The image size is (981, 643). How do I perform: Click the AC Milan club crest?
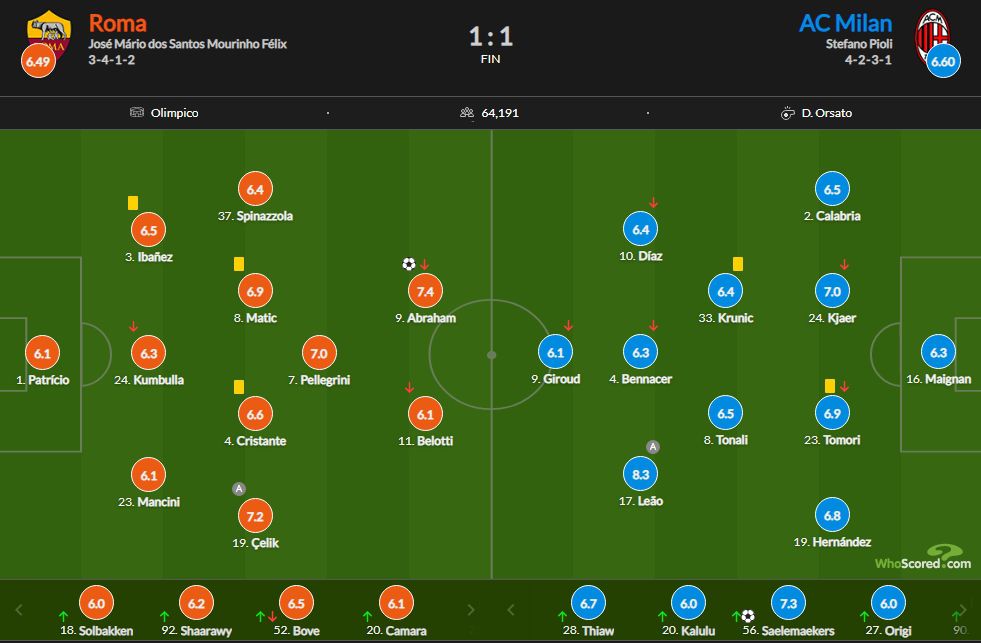click(x=932, y=35)
